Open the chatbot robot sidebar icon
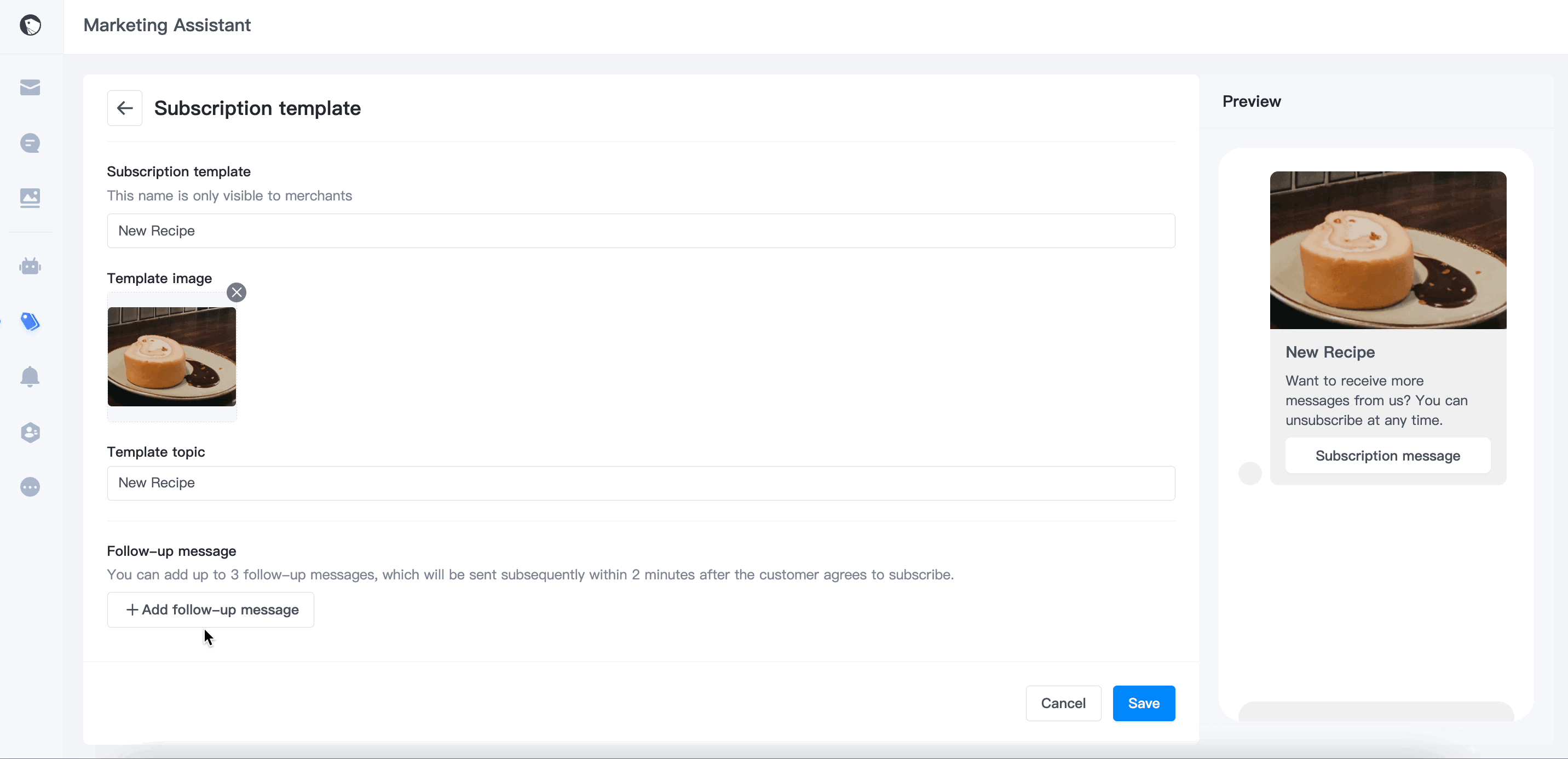Screen dimensions: 1568x759 [x=30, y=266]
